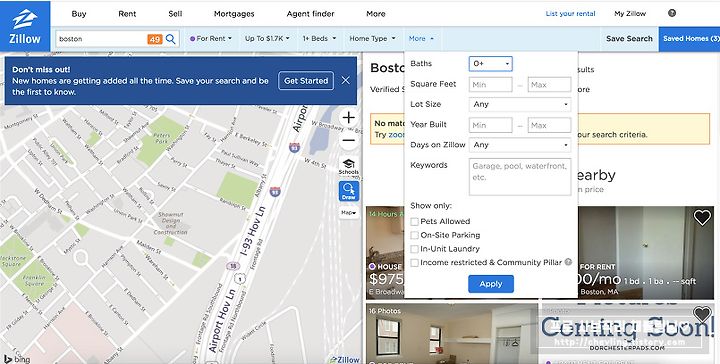This screenshot has height=364, width=720.
Task: Open the Boston, MA 1 bd listing photo
Action: 646,252
